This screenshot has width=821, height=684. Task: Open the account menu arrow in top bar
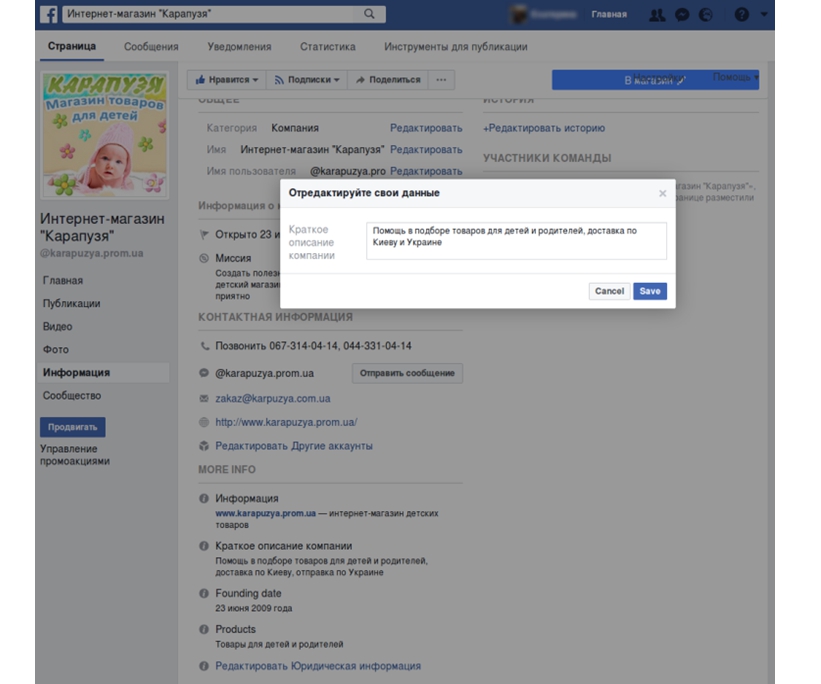click(764, 15)
